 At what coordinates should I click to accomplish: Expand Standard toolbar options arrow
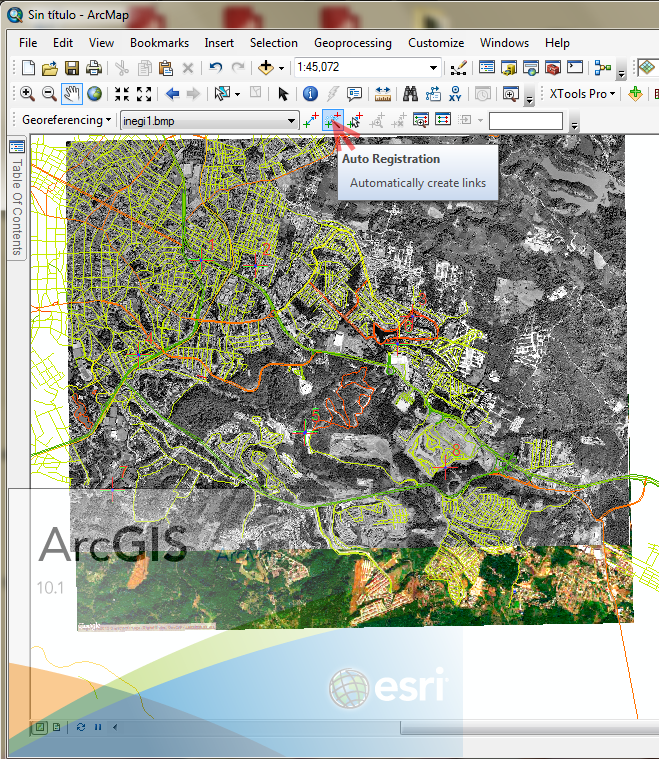pos(621,72)
